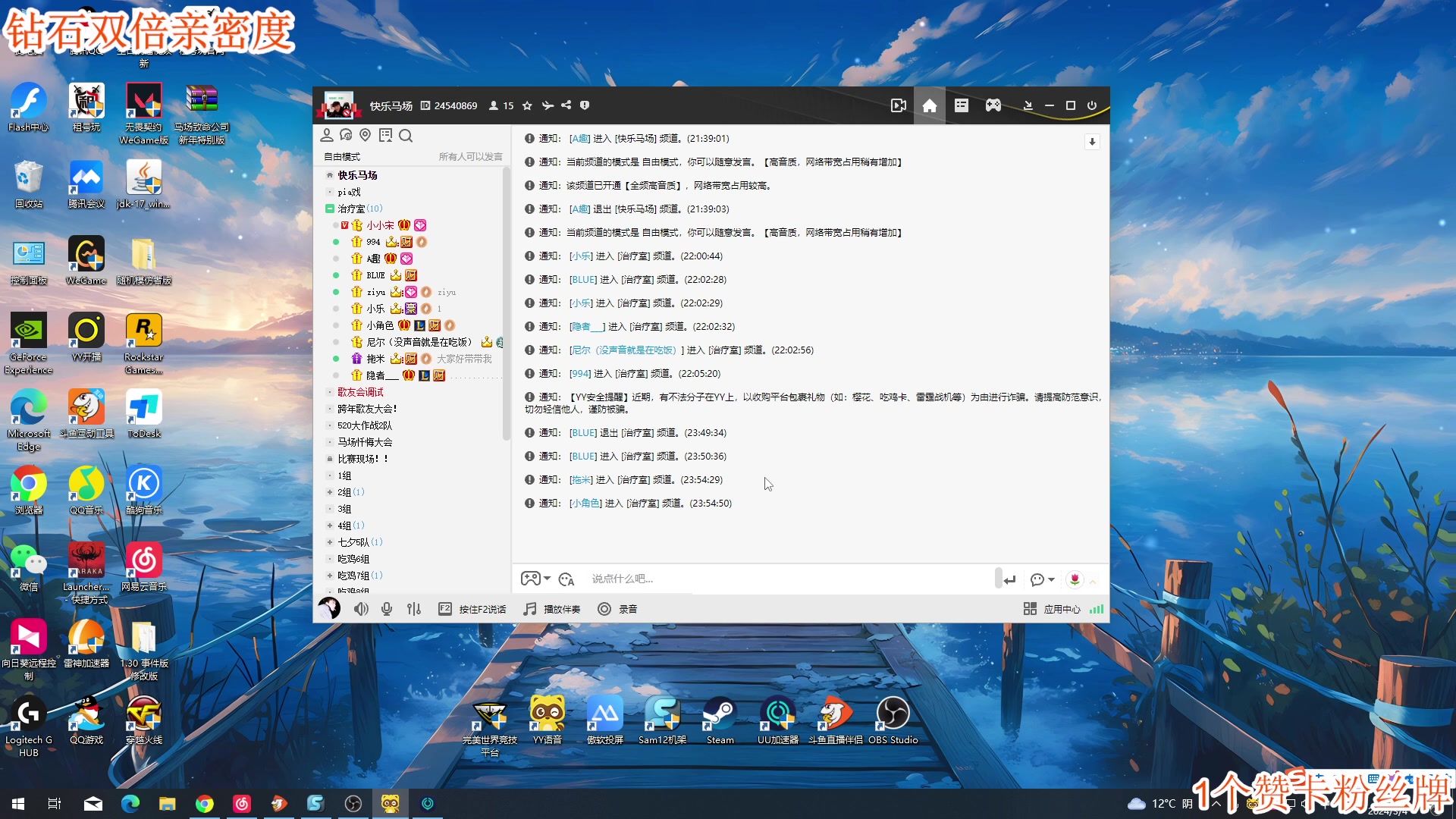This screenshot has height=819, width=1456.
Task: Click the search magnifier above channel tree
Action: tap(406, 135)
